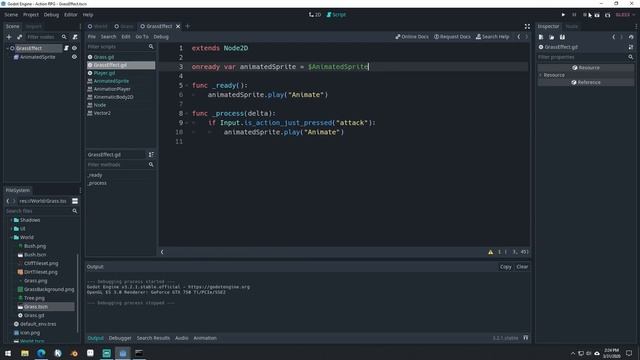Screen dimensions: 640x360
Task: Open script editor File menu
Action: tap(91, 37)
